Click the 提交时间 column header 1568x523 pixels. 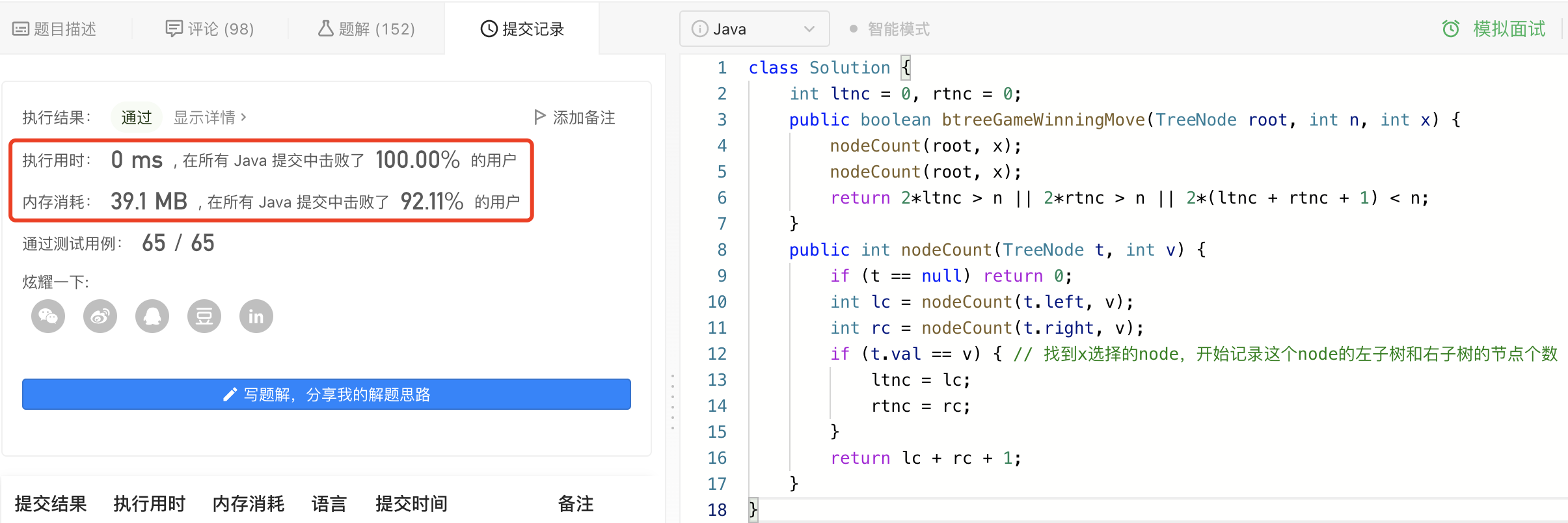click(411, 504)
